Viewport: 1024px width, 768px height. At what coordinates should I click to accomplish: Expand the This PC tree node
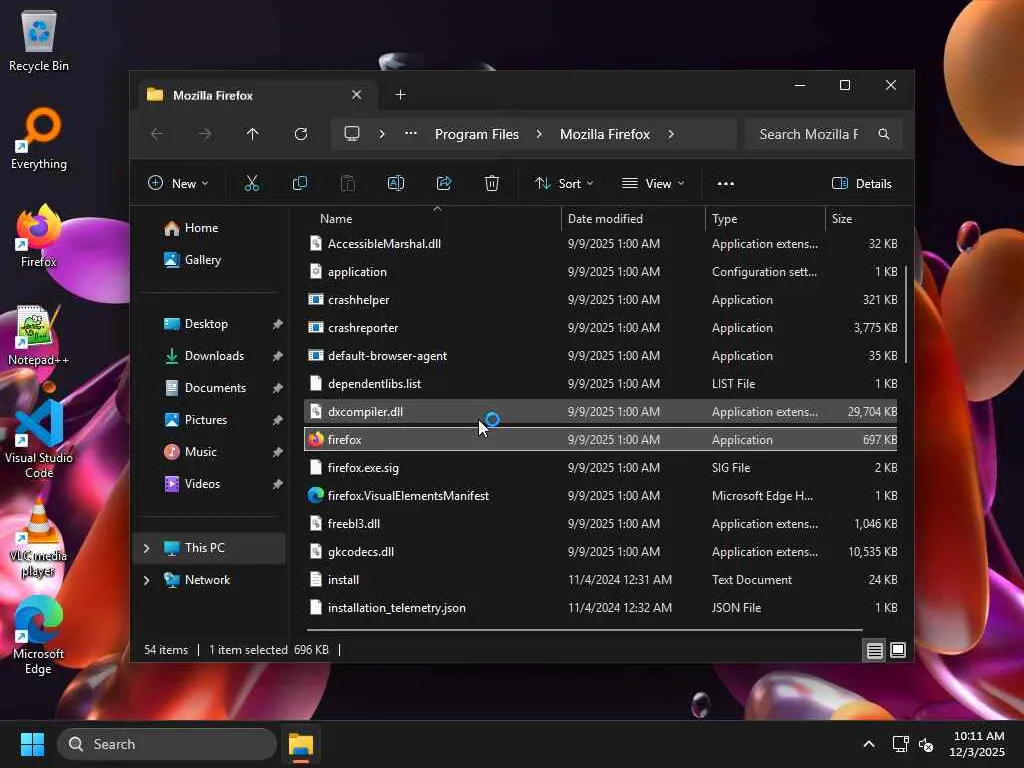(146, 549)
